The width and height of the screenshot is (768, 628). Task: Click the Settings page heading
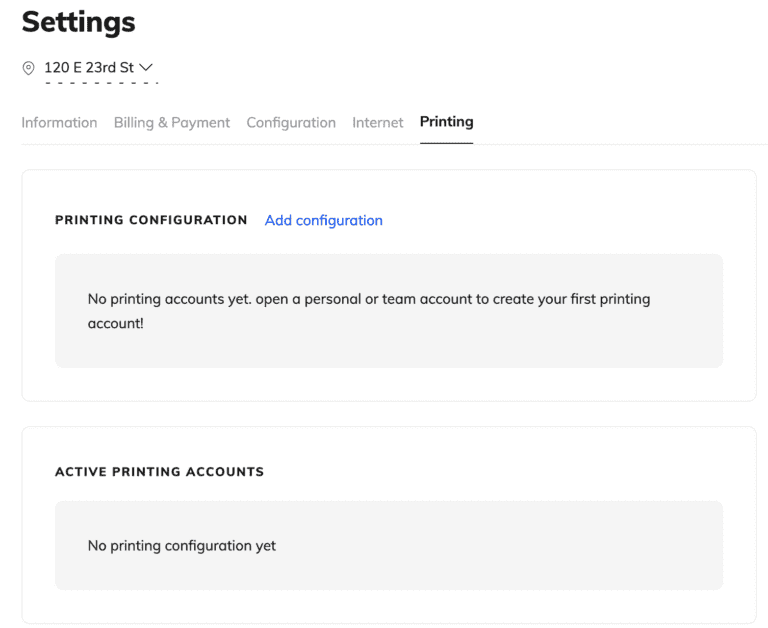[x=78, y=22]
